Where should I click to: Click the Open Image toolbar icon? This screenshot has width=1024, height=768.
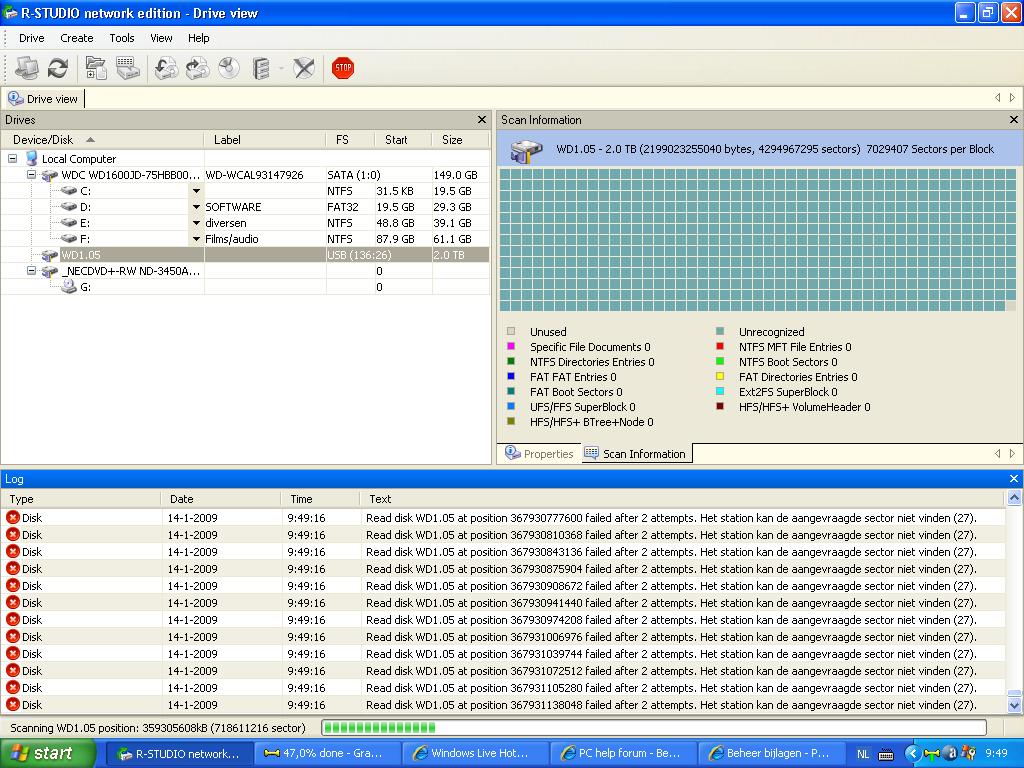[x=166, y=68]
